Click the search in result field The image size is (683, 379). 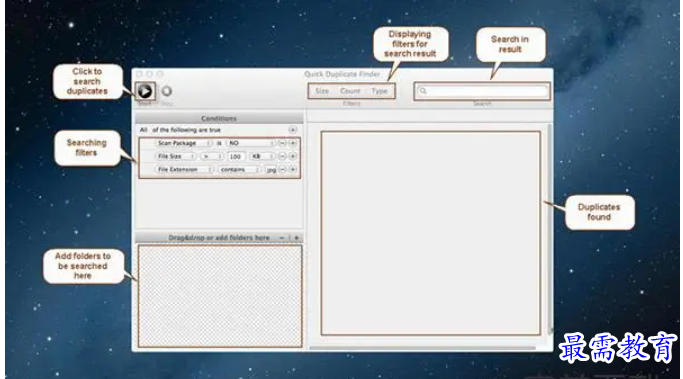(x=482, y=91)
